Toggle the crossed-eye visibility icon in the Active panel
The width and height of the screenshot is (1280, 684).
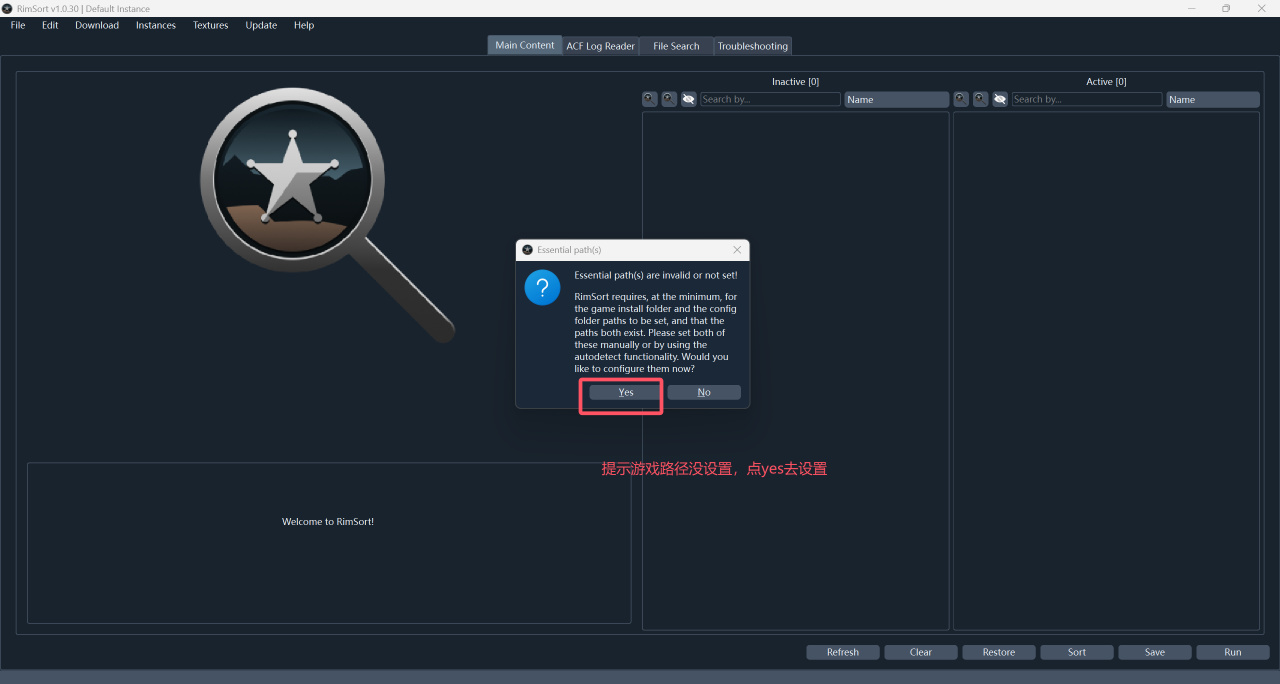click(999, 99)
